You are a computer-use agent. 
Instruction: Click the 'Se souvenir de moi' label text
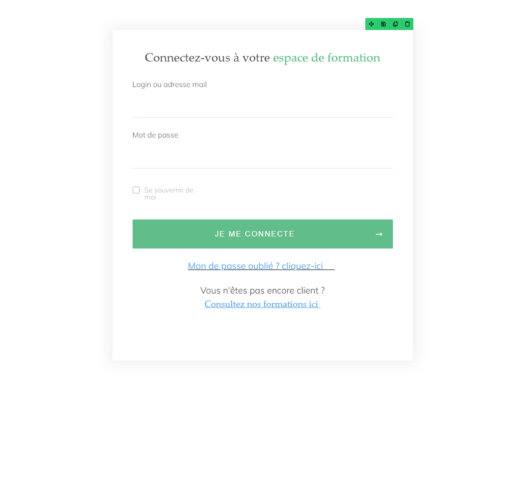point(169,193)
